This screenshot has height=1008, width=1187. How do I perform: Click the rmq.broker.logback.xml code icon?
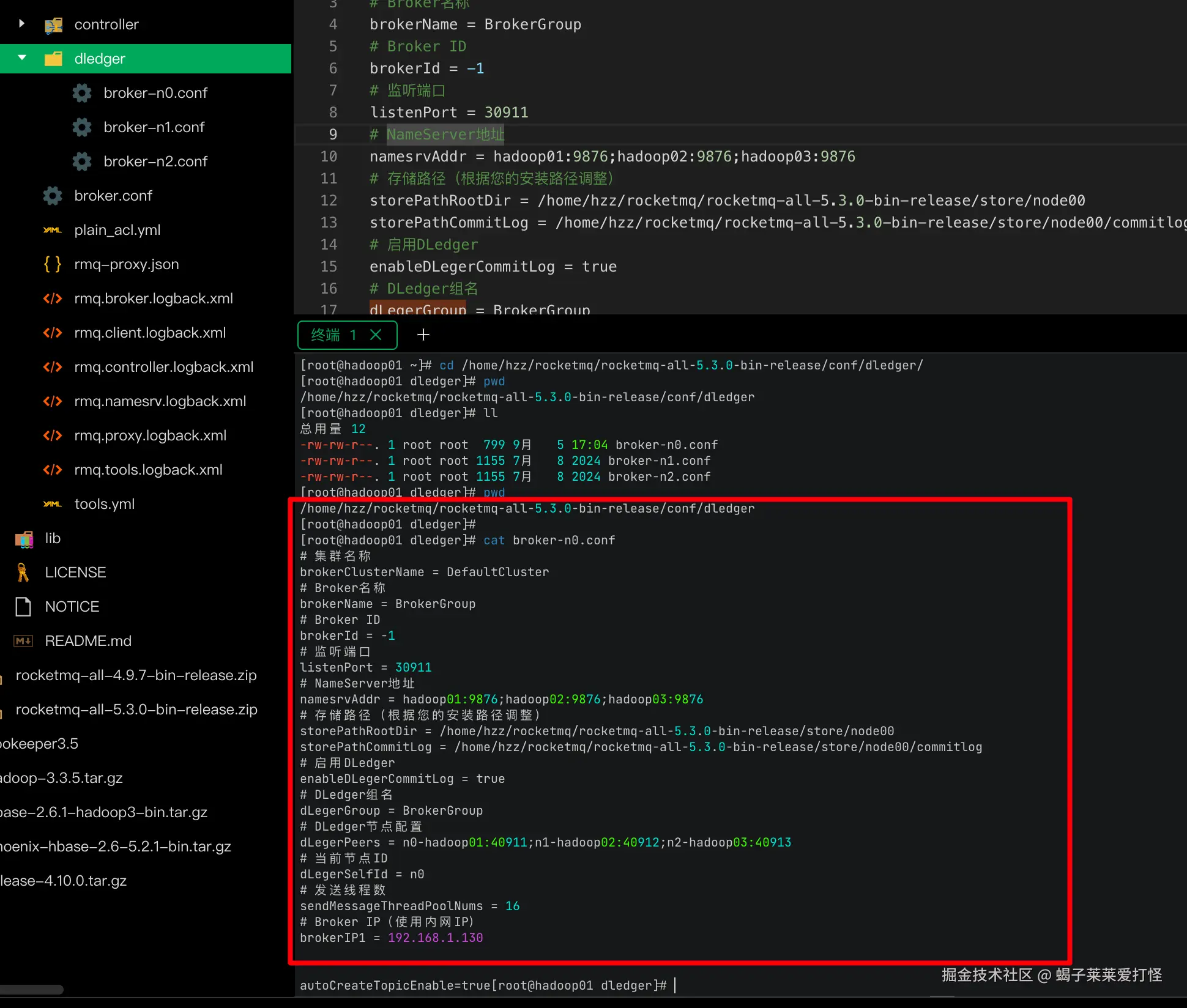pyautogui.click(x=53, y=298)
